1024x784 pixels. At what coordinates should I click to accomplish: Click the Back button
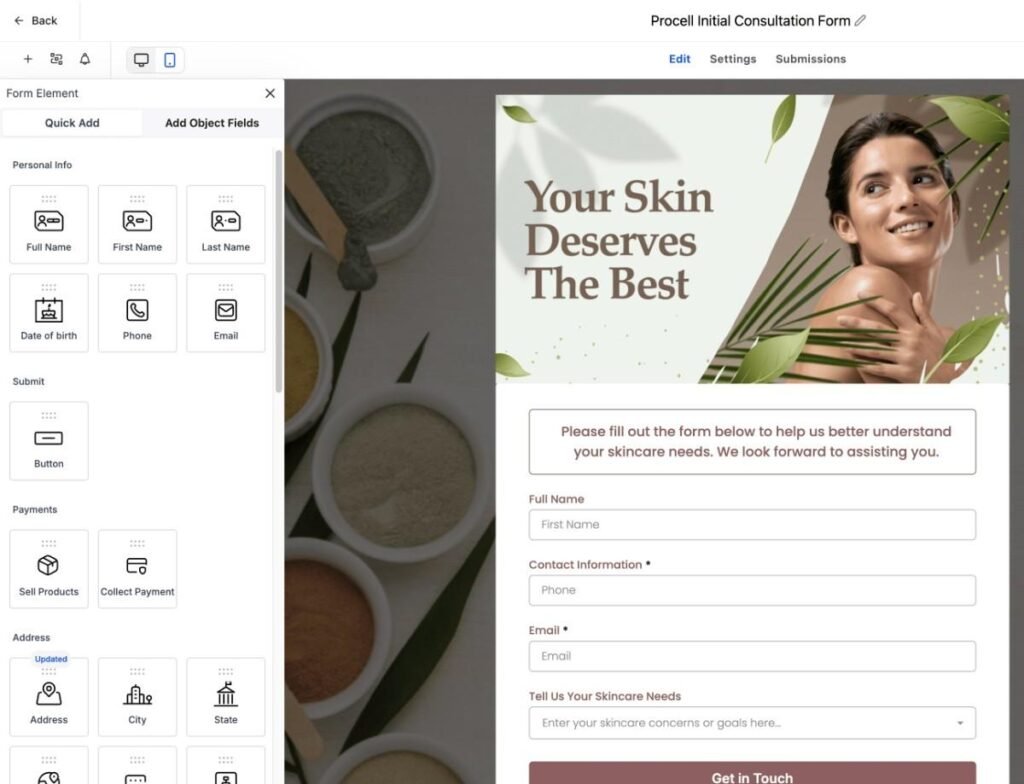point(36,20)
